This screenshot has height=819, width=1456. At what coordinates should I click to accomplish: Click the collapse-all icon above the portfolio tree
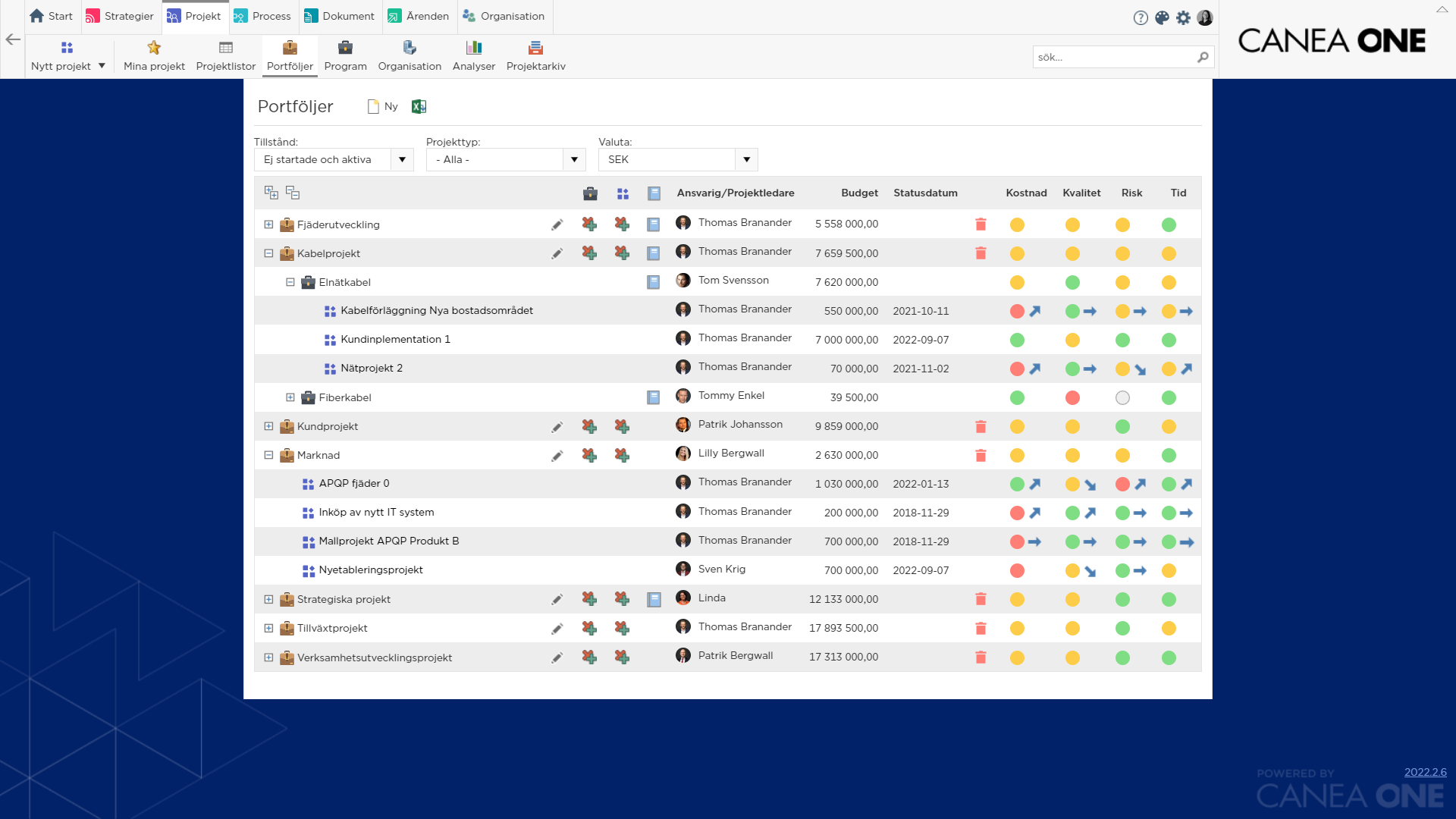[293, 193]
